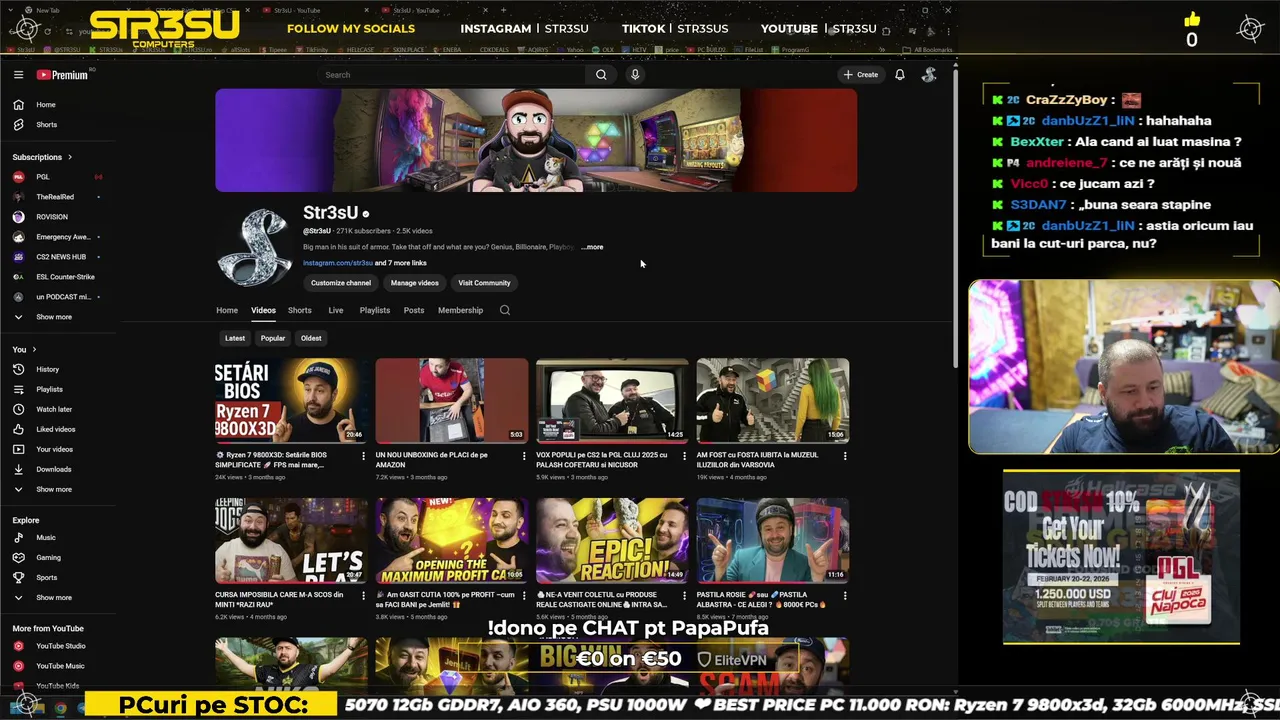Click the search magnifier button

pos(601,75)
